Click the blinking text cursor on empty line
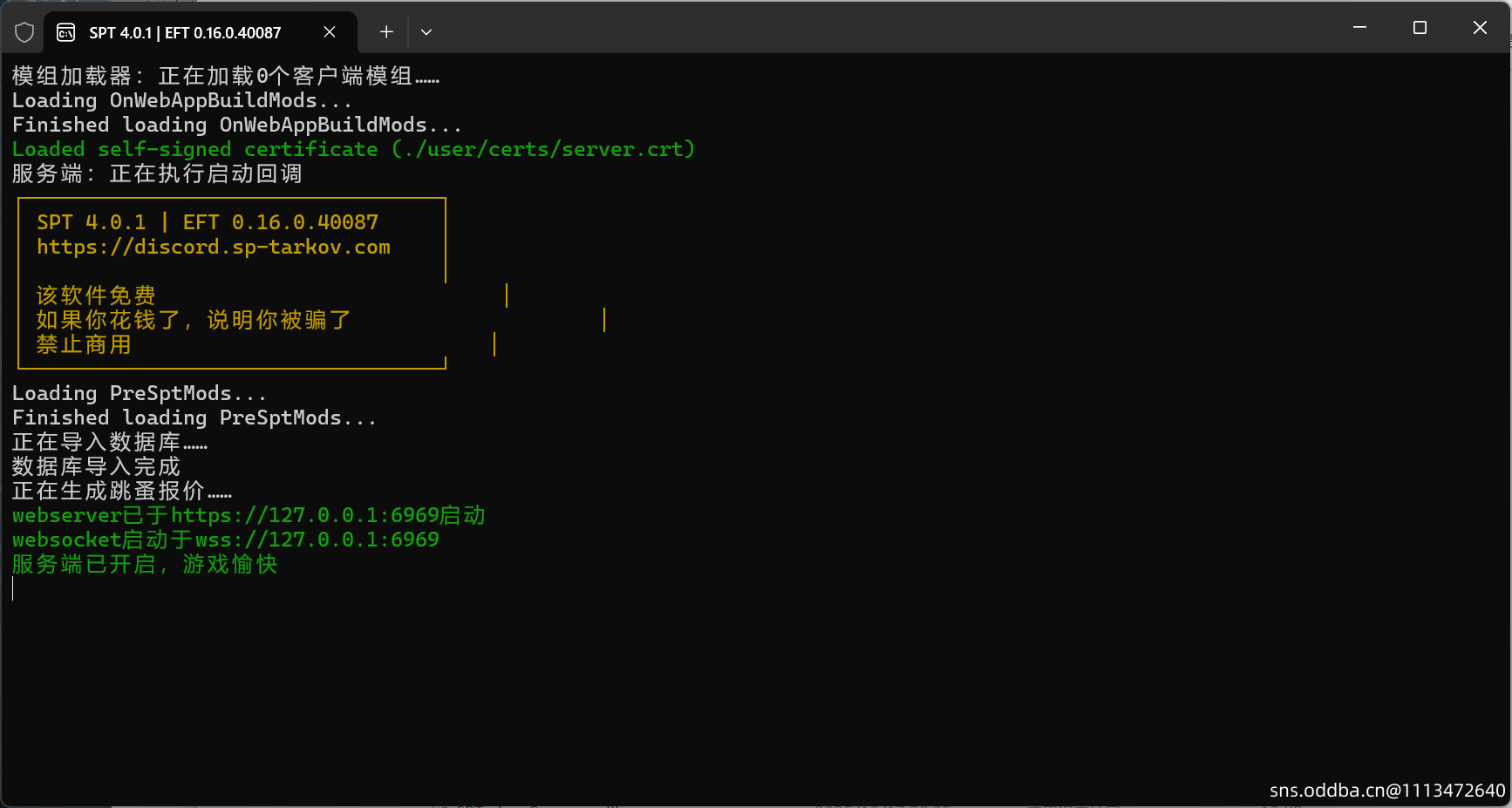1512x808 pixels. 13,589
